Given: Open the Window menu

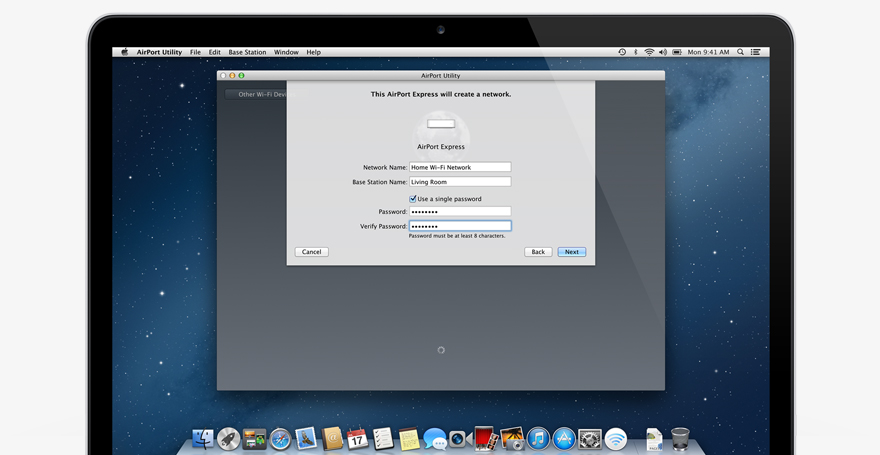Looking at the screenshot, I should click(x=286, y=52).
